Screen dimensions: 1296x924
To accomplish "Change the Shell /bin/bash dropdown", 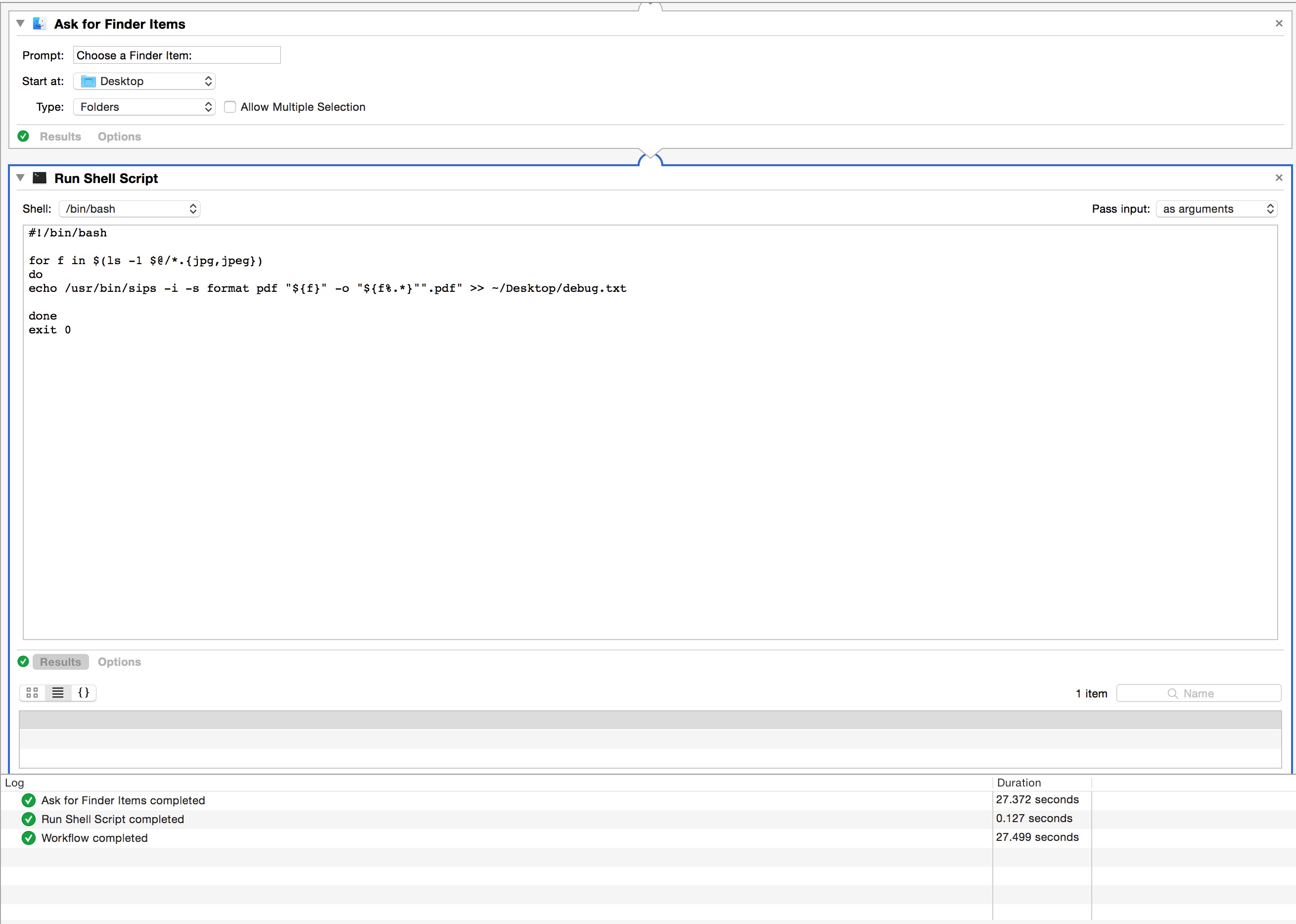I will [x=129, y=209].
